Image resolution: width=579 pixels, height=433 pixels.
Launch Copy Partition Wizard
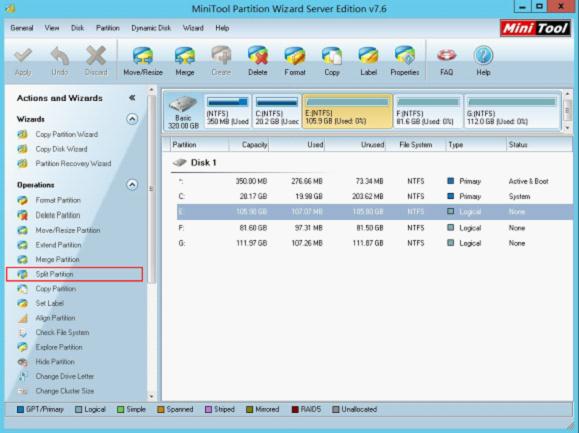[x=66, y=134]
